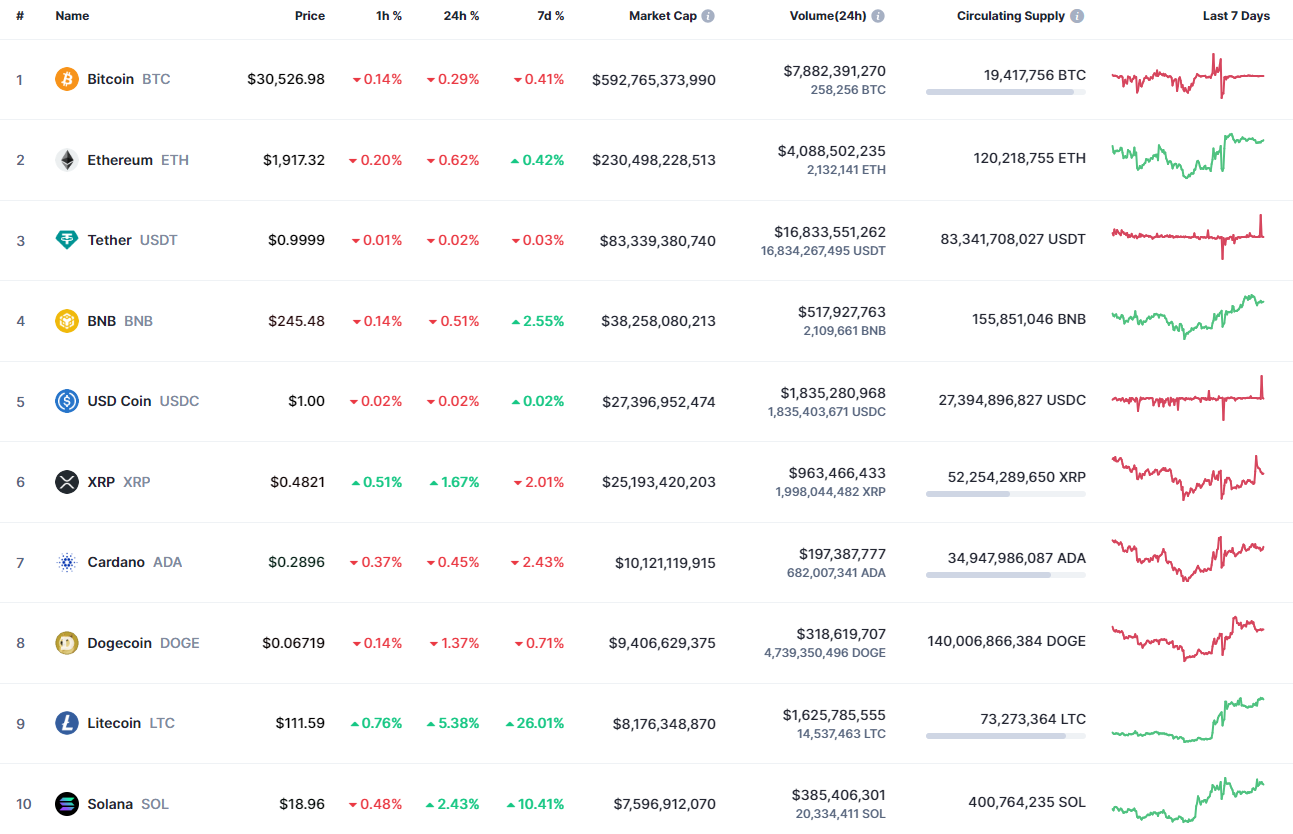Open the Volume(24h) info tooltip

pyautogui.click(x=878, y=15)
